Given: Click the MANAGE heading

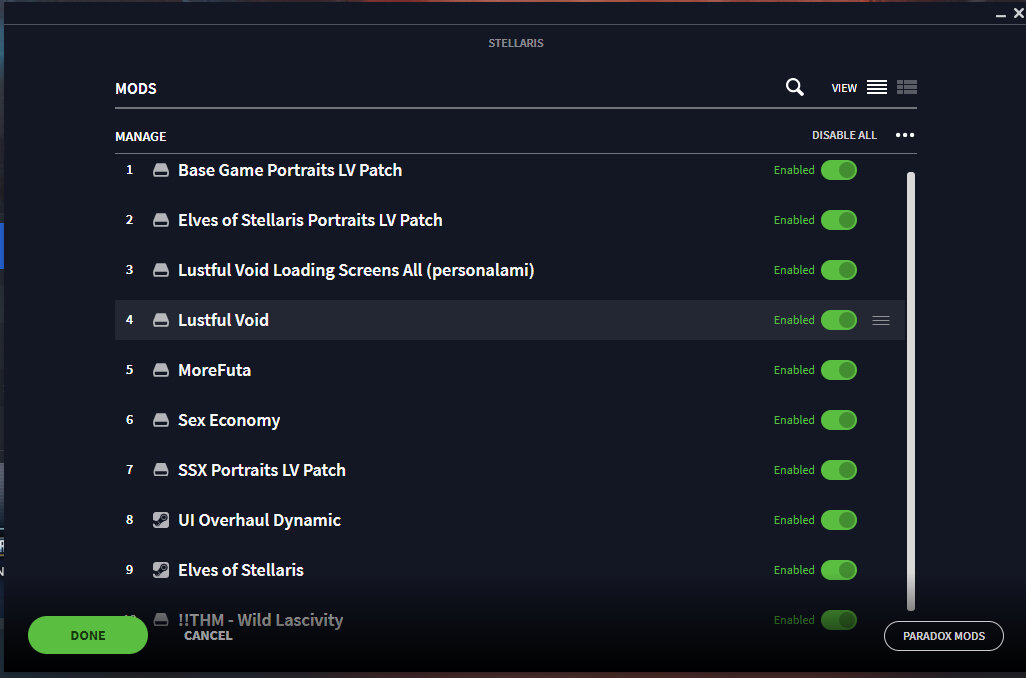Looking at the screenshot, I should (141, 136).
